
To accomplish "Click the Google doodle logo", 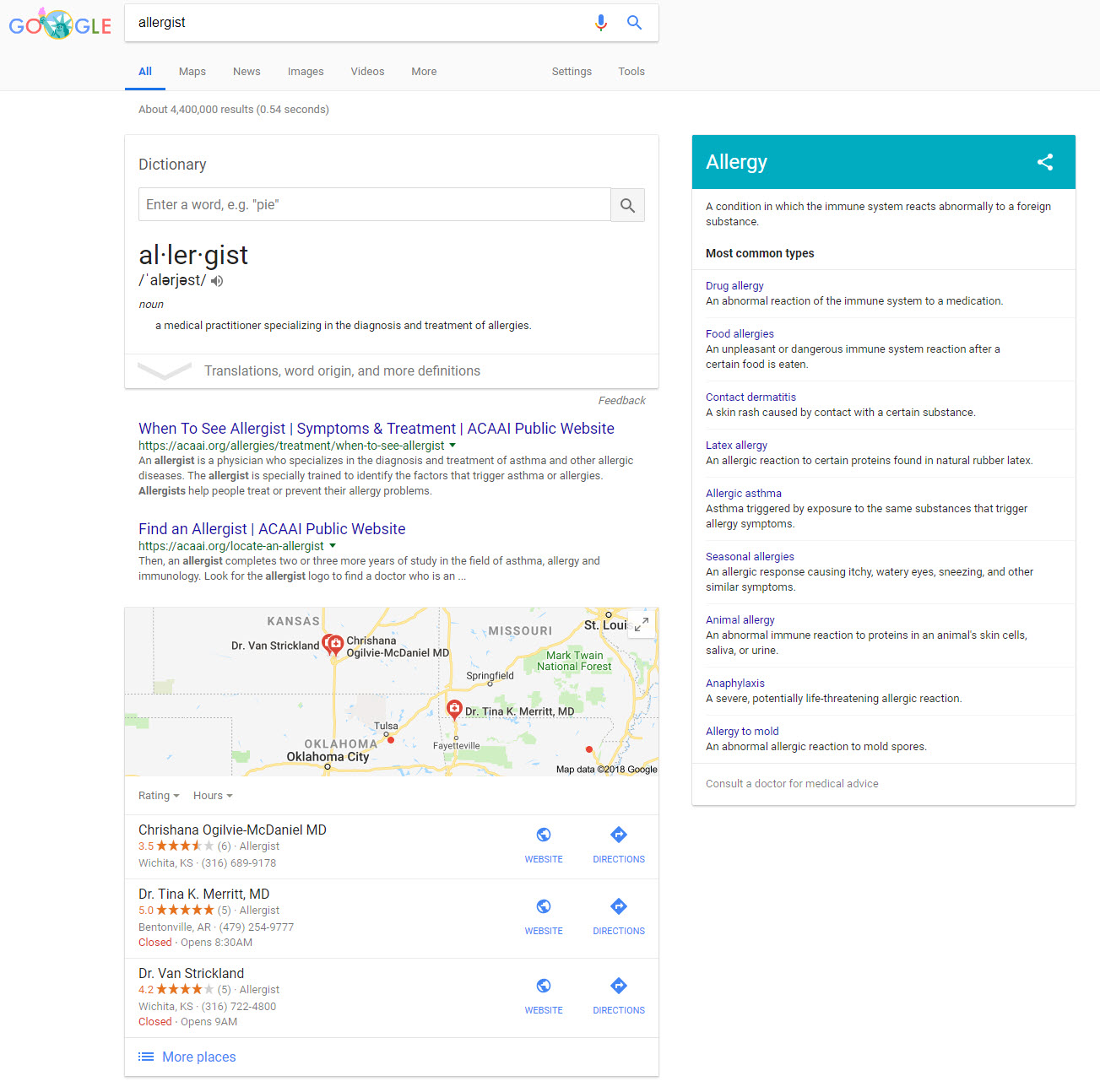I will (x=60, y=24).
